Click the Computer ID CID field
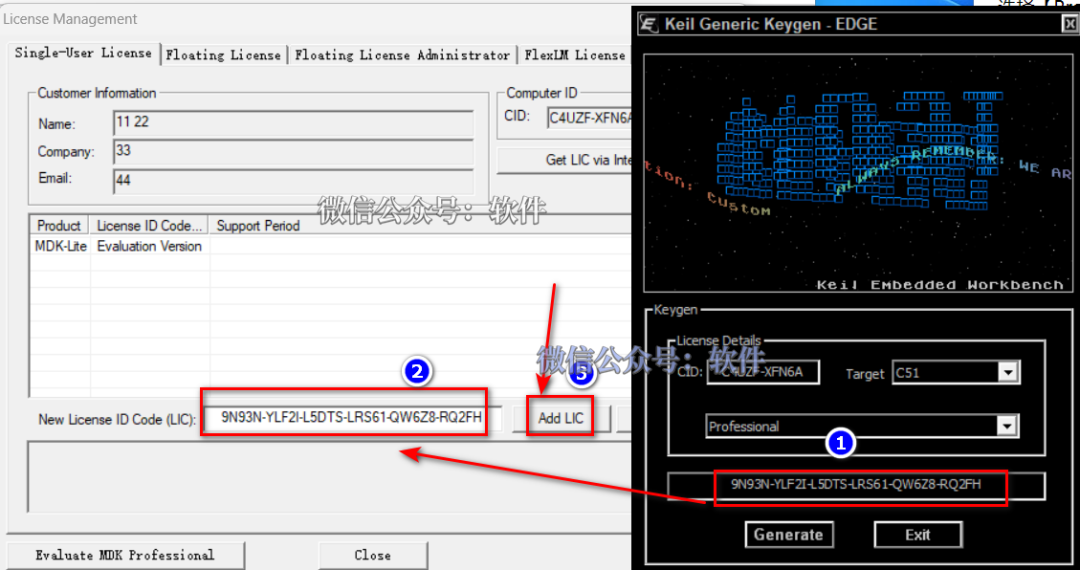1080x570 pixels. point(590,118)
